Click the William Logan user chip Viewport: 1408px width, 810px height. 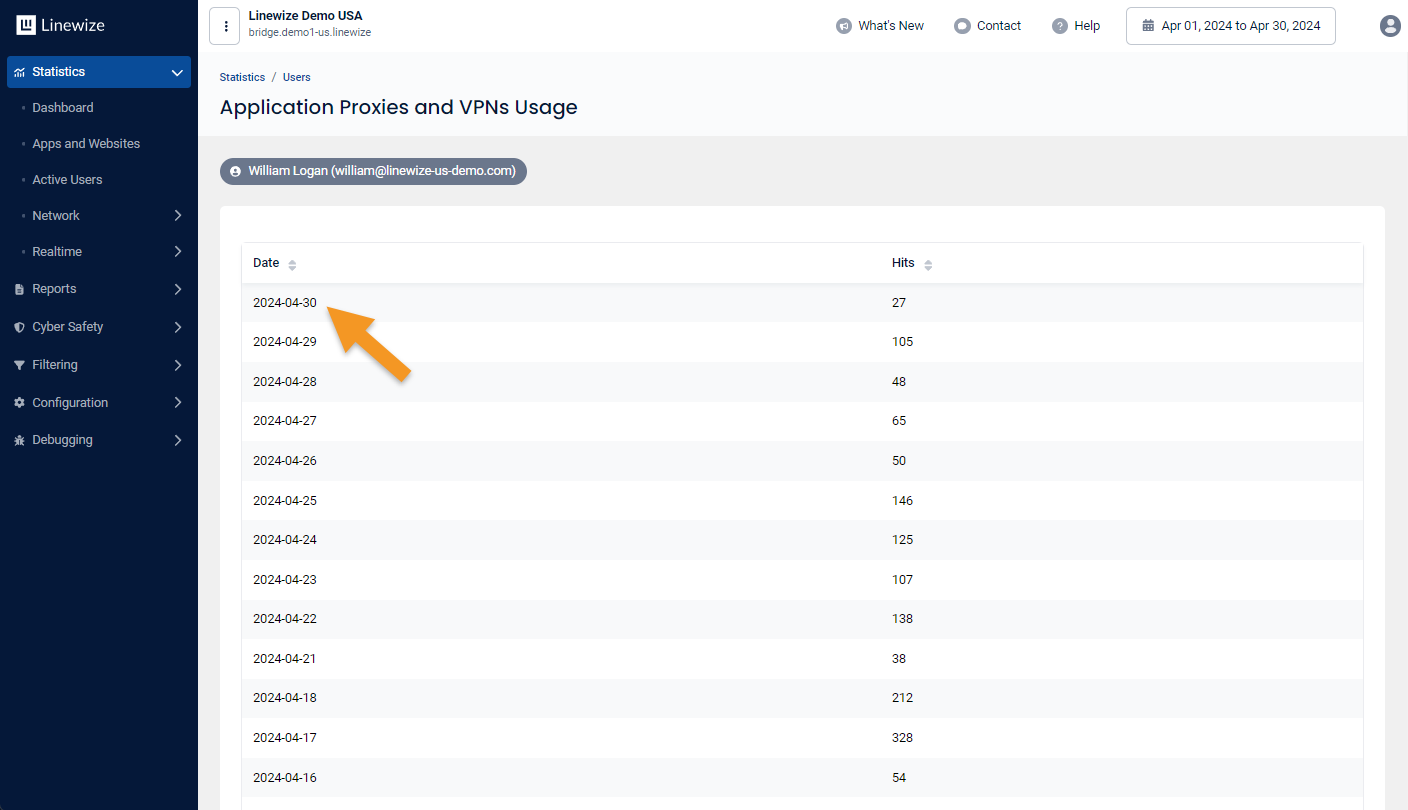coord(373,171)
